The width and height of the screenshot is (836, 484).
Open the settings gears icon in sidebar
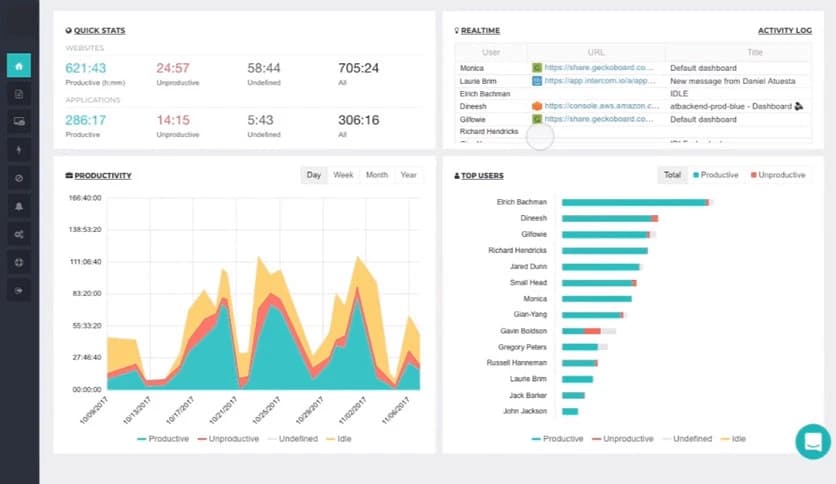click(19, 234)
